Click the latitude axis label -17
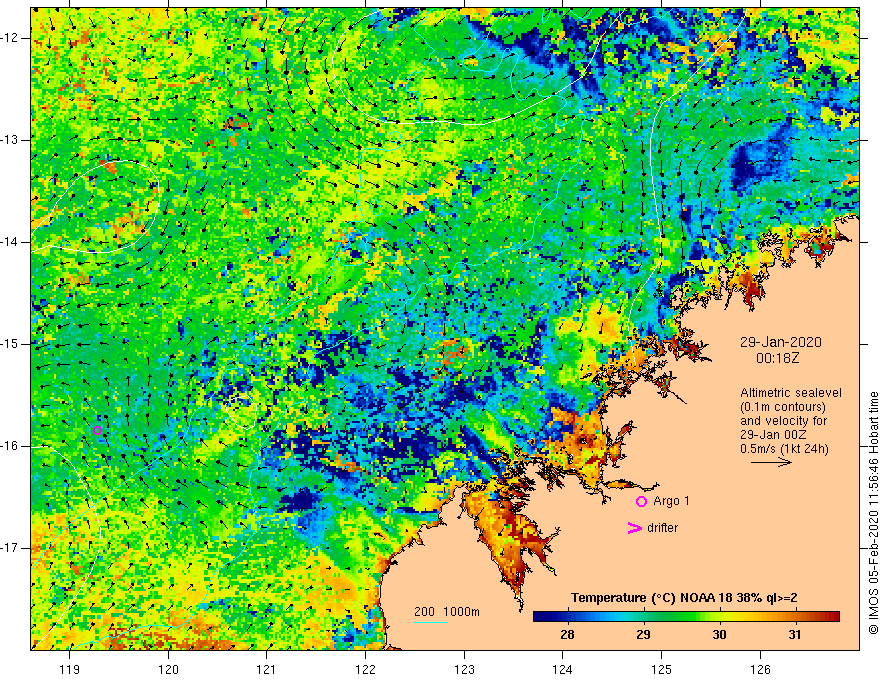This screenshot has width=880, height=680. point(10,548)
